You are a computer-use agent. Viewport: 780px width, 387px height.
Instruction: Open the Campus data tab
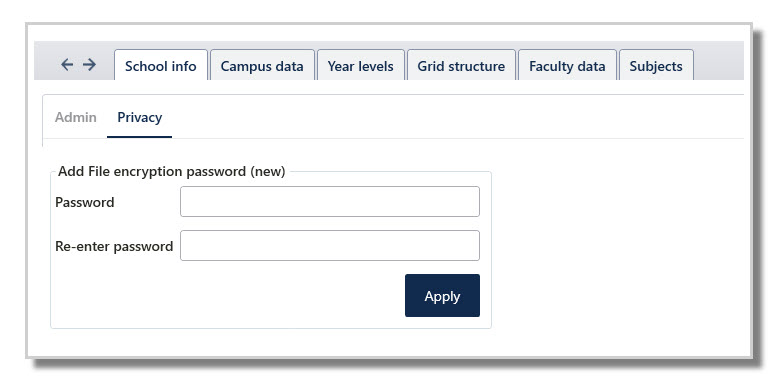(x=262, y=65)
